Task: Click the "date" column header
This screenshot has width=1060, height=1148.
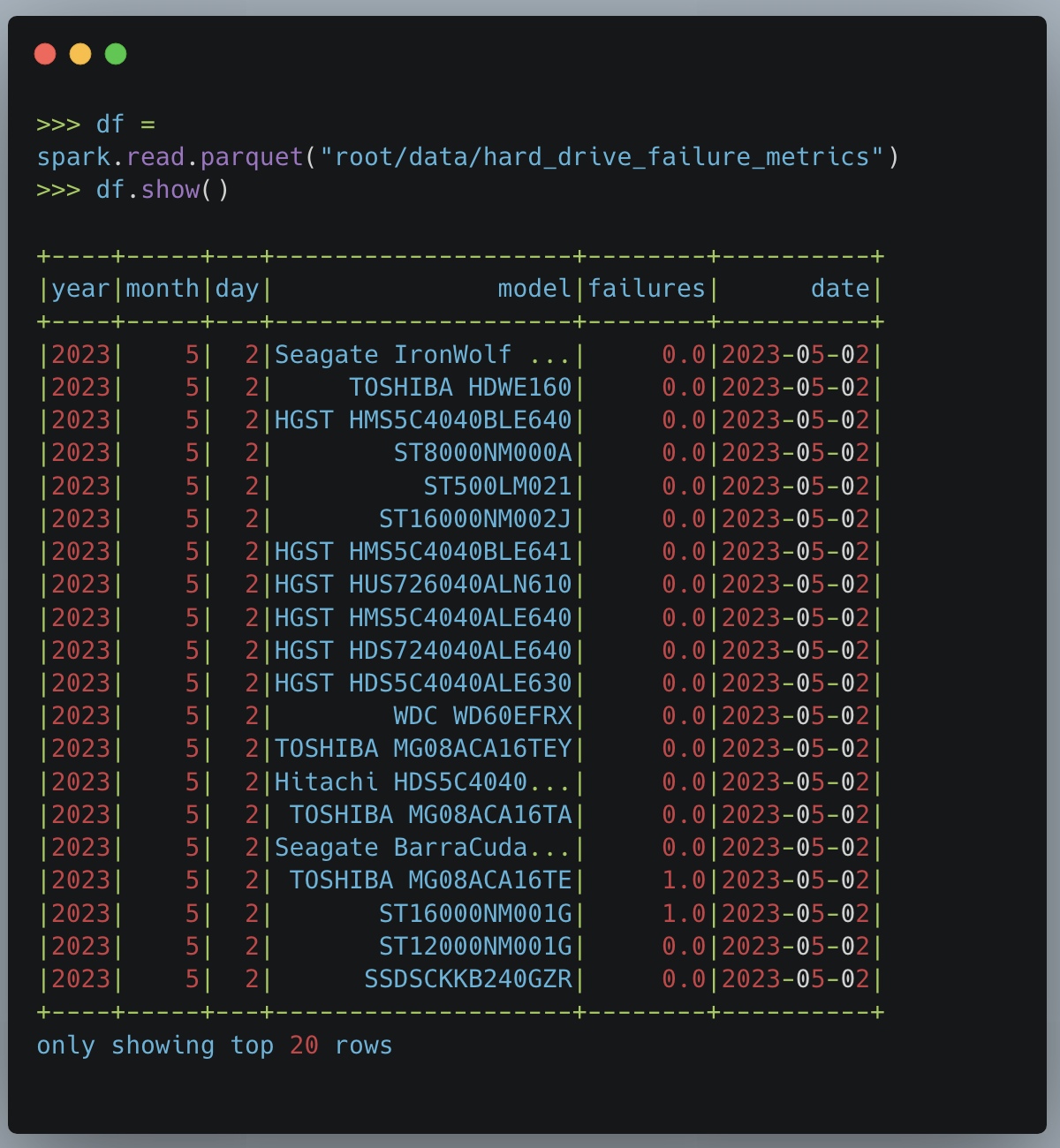Action: pyautogui.click(x=840, y=289)
